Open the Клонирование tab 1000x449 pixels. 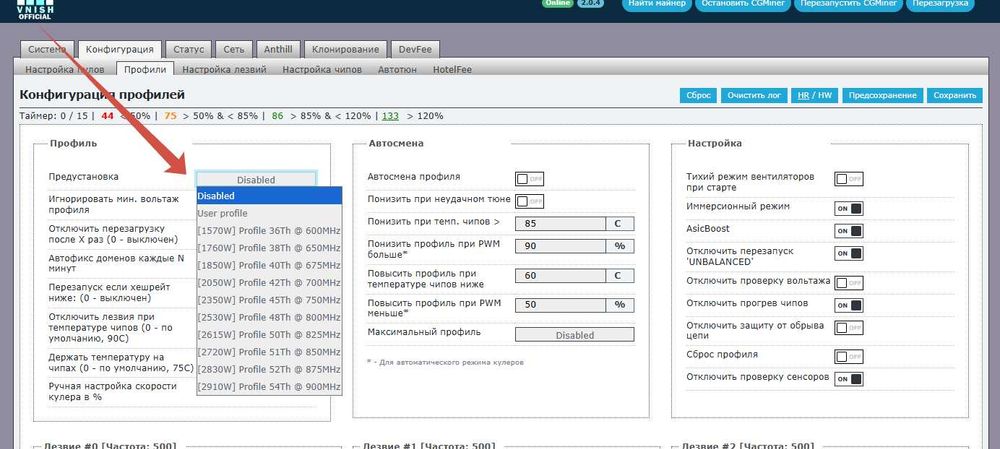[x=346, y=49]
